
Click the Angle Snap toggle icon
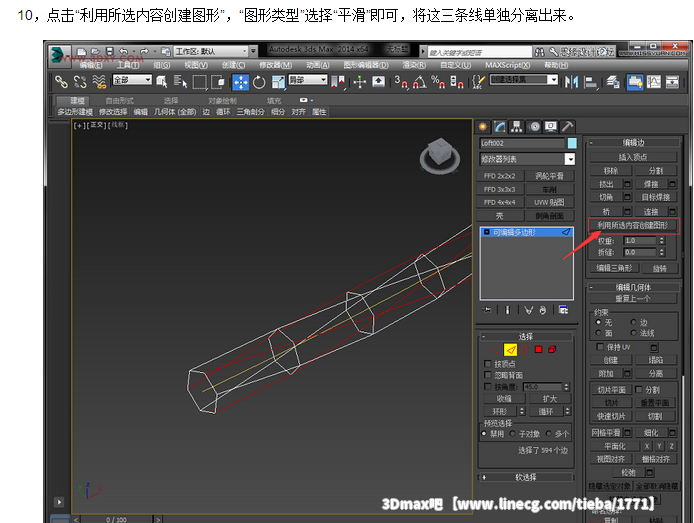(x=419, y=82)
